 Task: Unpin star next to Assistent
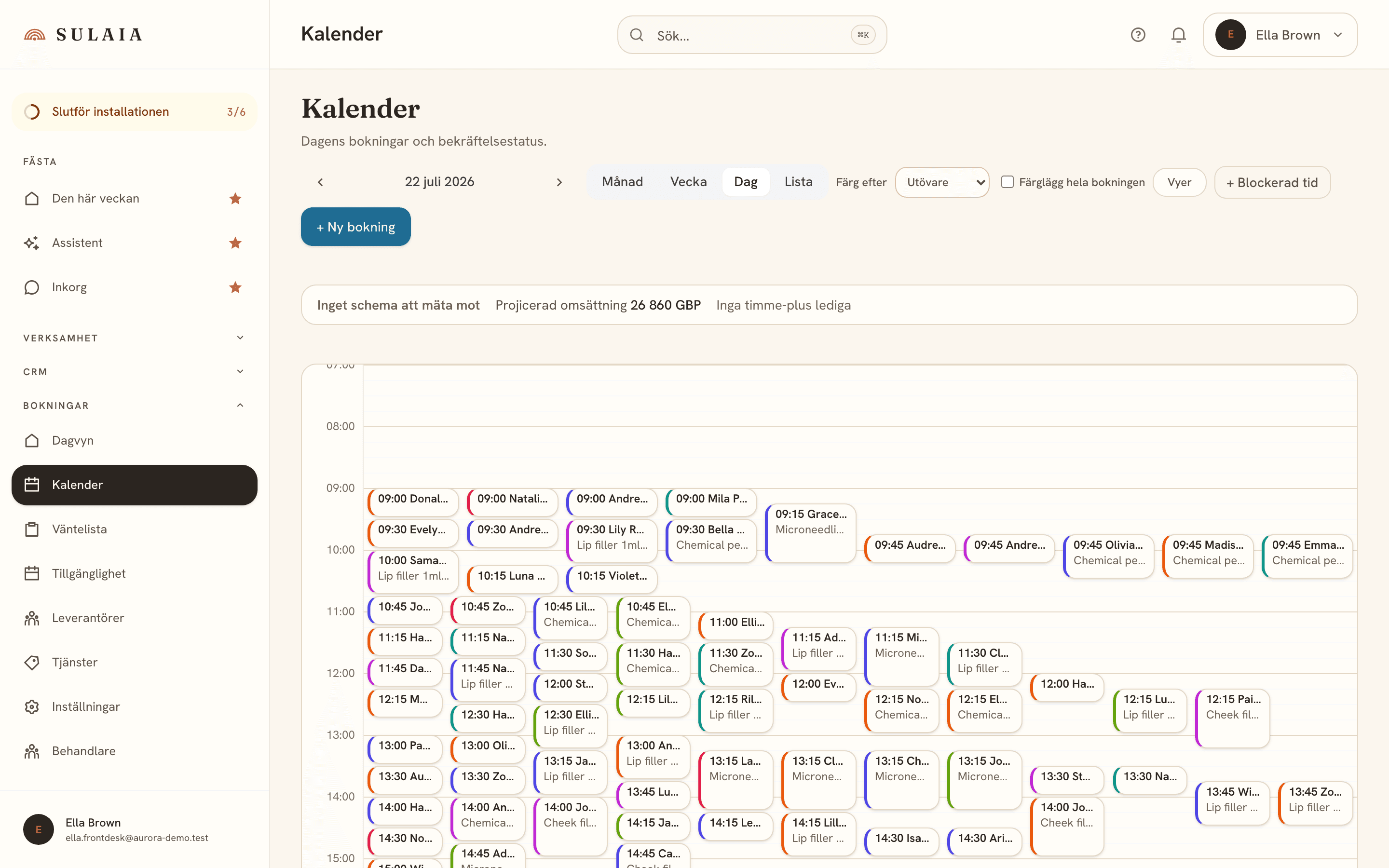[x=235, y=243]
